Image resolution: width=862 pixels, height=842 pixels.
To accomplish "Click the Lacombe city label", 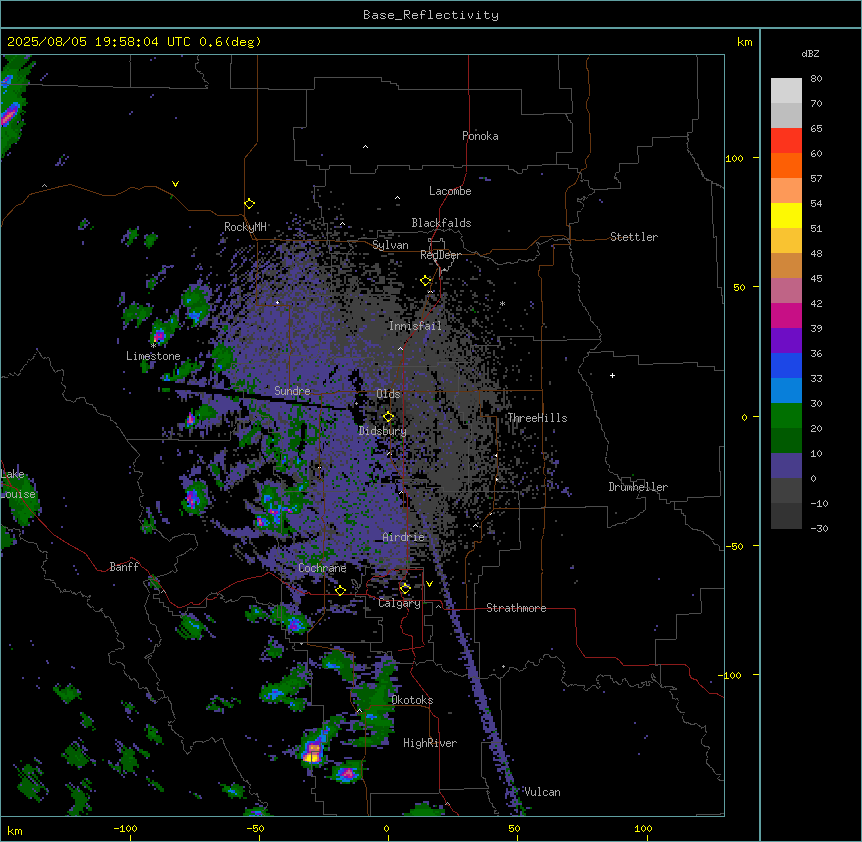I will point(450,191).
